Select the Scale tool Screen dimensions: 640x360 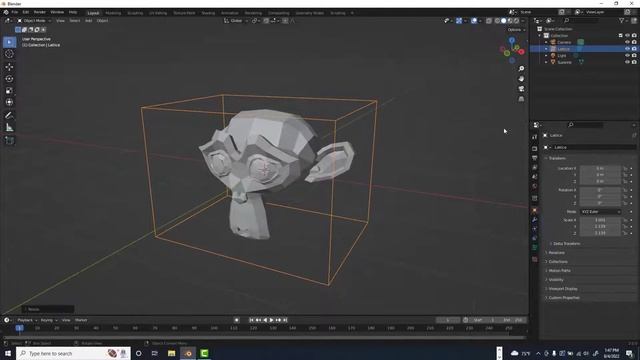9,91
